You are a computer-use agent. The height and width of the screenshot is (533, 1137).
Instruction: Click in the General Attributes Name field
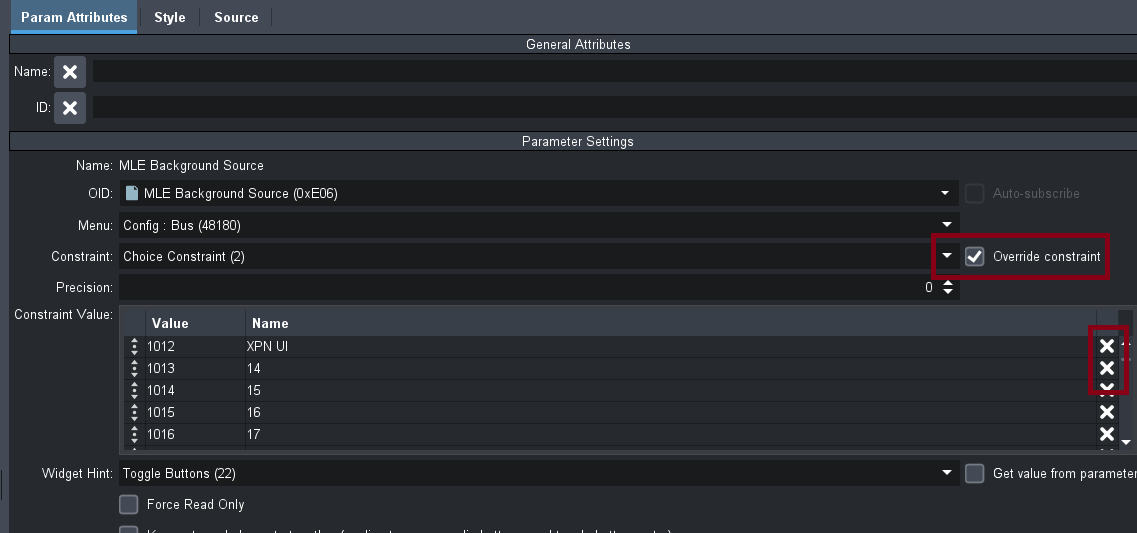tap(600, 72)
